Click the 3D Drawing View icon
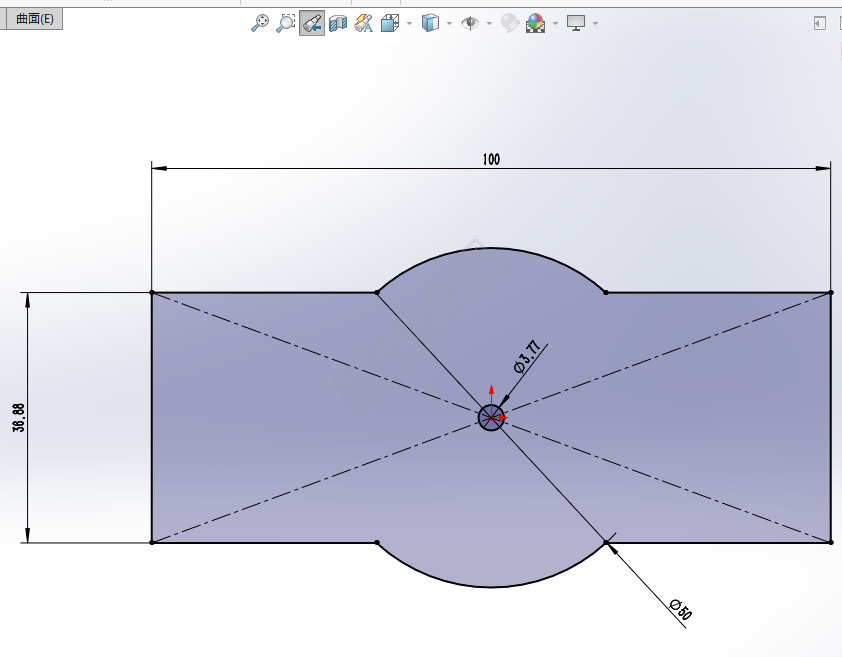Viewport: 842px width, 657px height. tap(361, 23)
